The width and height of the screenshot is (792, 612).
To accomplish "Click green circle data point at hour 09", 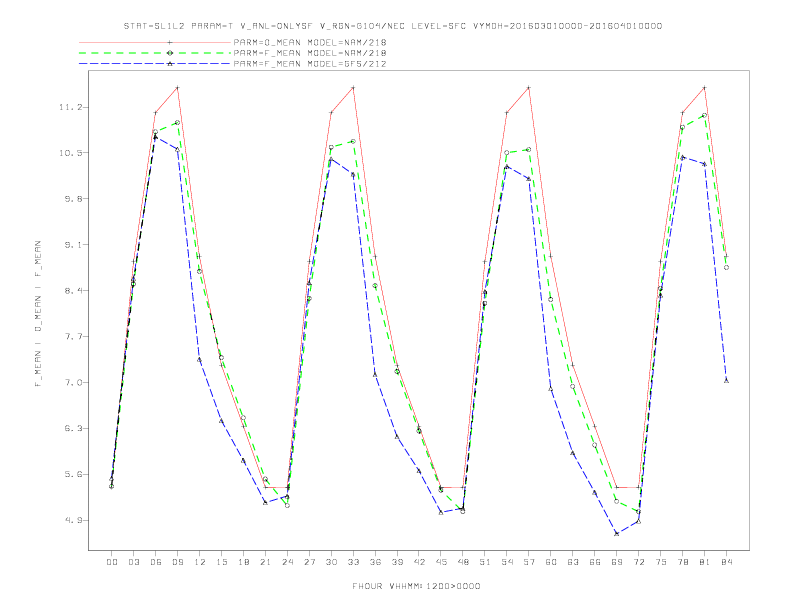I will tap(177, 123).
